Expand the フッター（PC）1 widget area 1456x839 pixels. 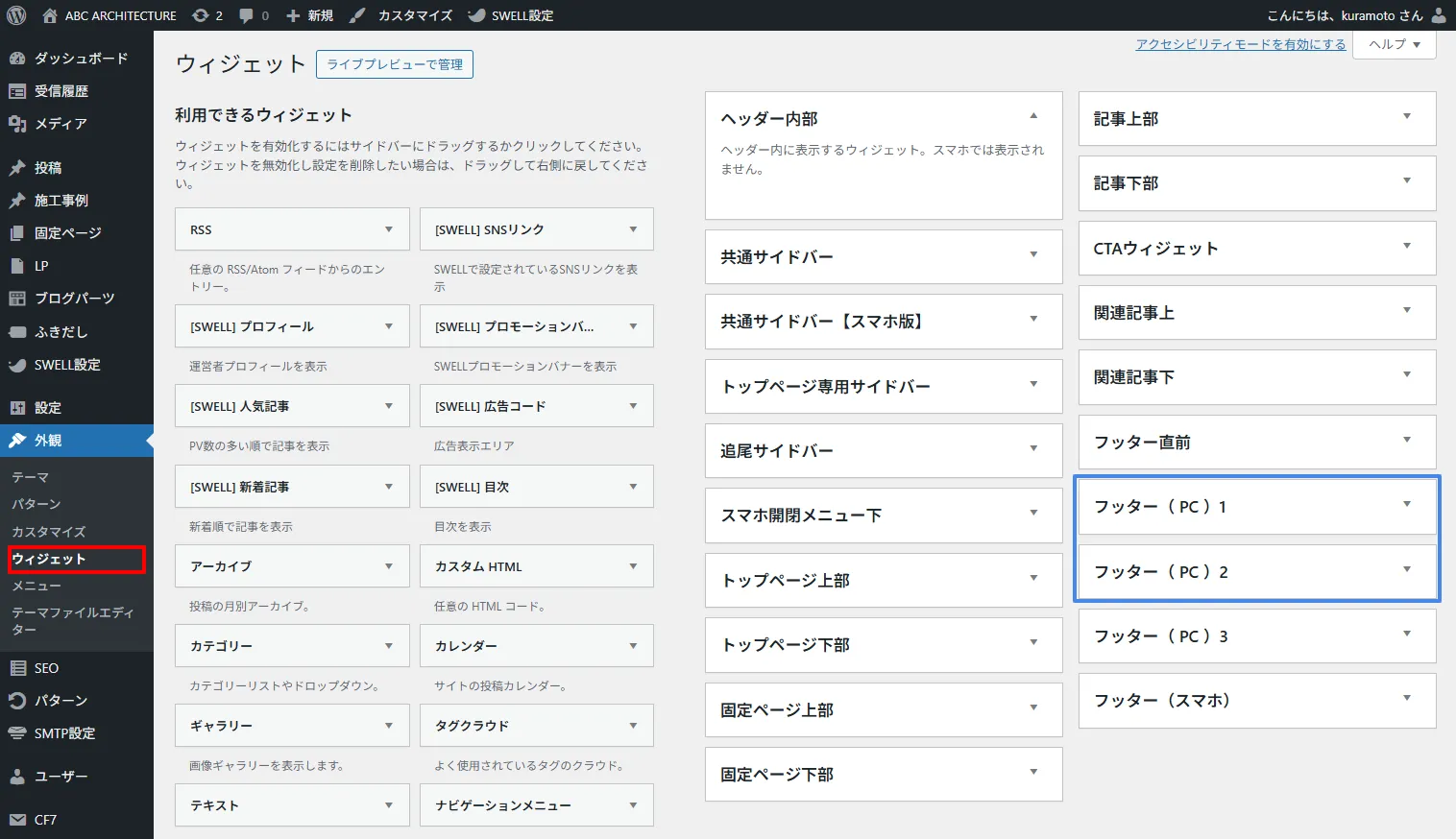(1407, 504)
